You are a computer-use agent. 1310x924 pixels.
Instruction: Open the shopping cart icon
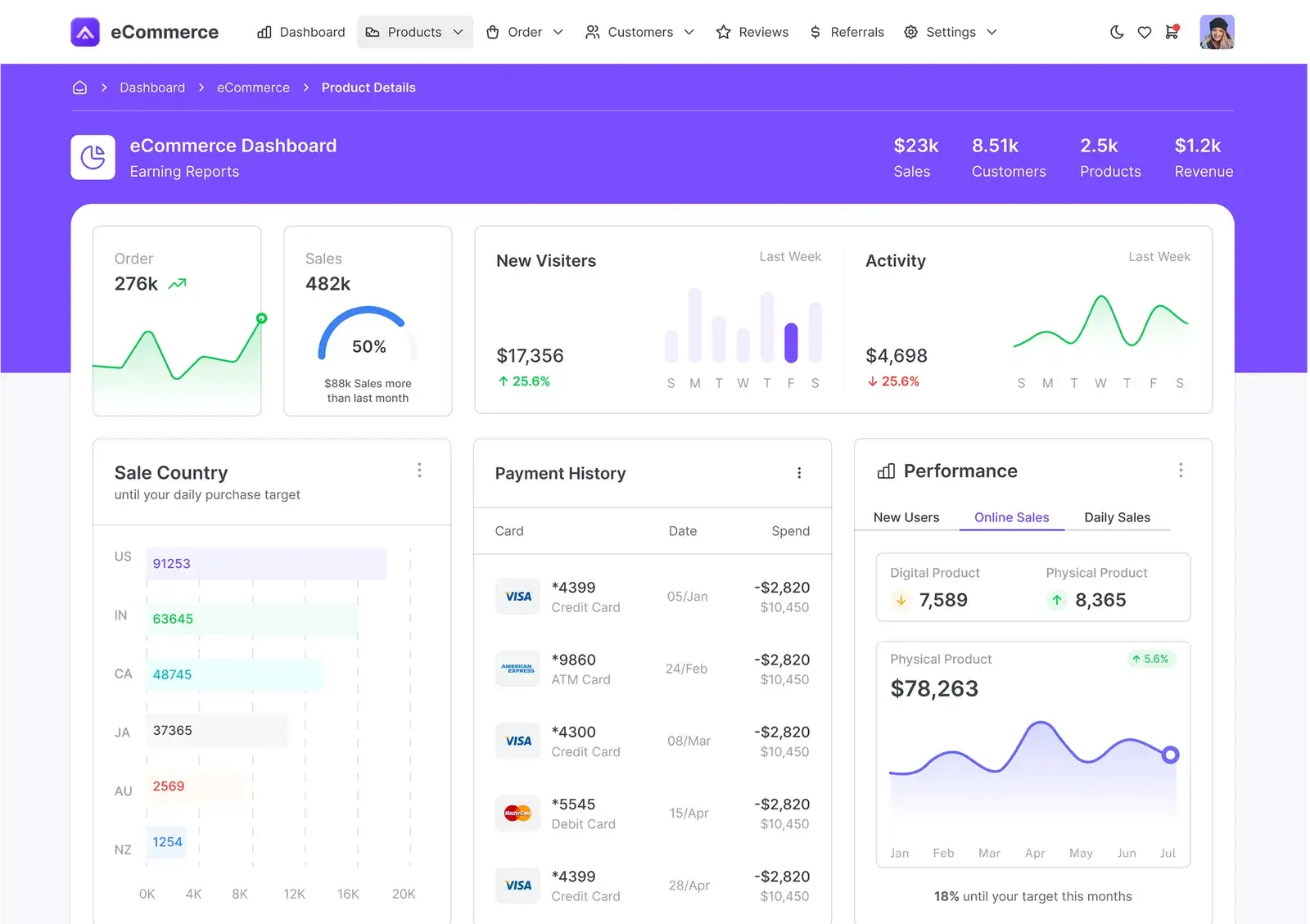tap(1172, 33)
